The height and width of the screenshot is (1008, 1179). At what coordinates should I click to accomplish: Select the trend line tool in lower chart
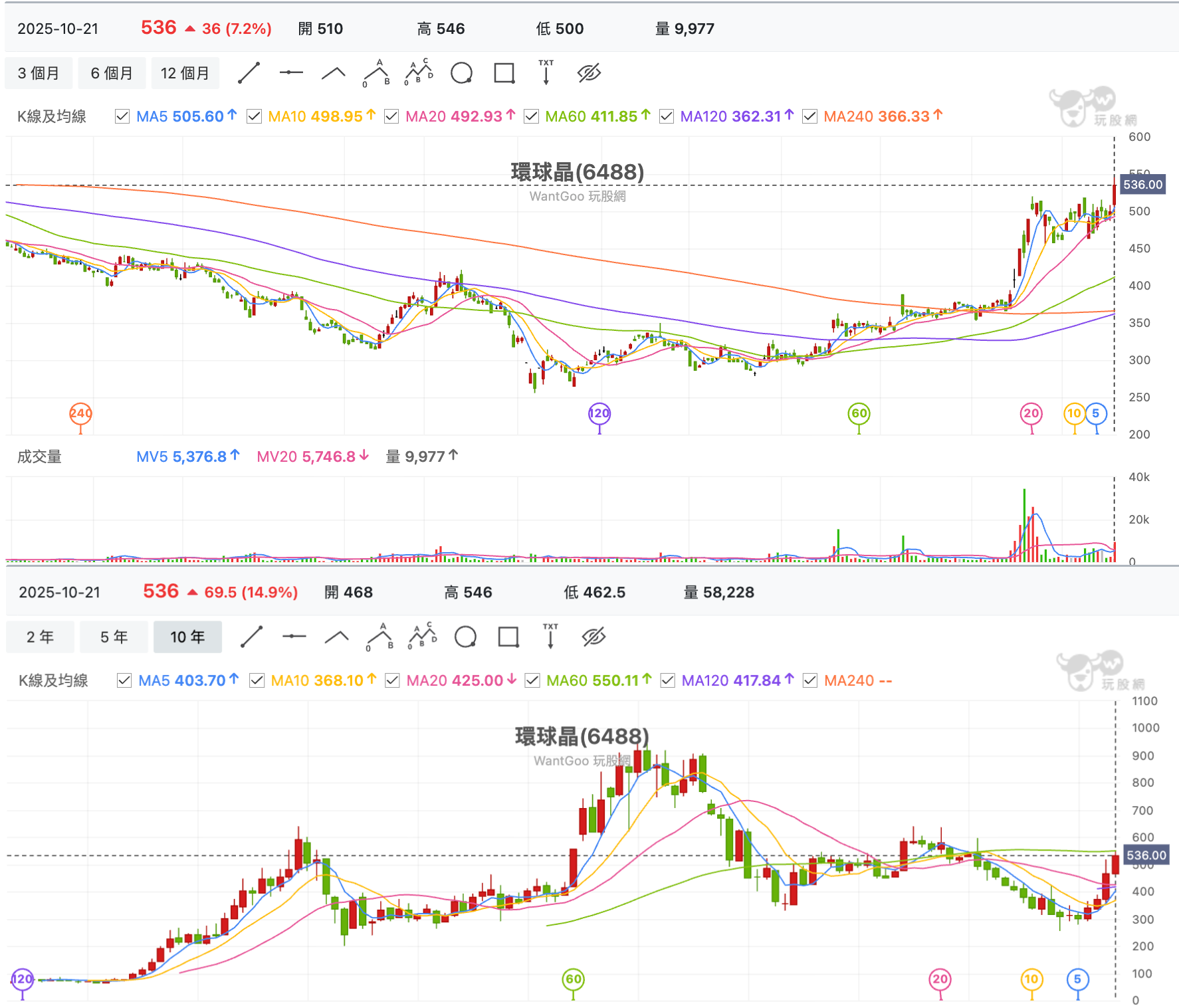pyautogui.click(x=252, y=637)
